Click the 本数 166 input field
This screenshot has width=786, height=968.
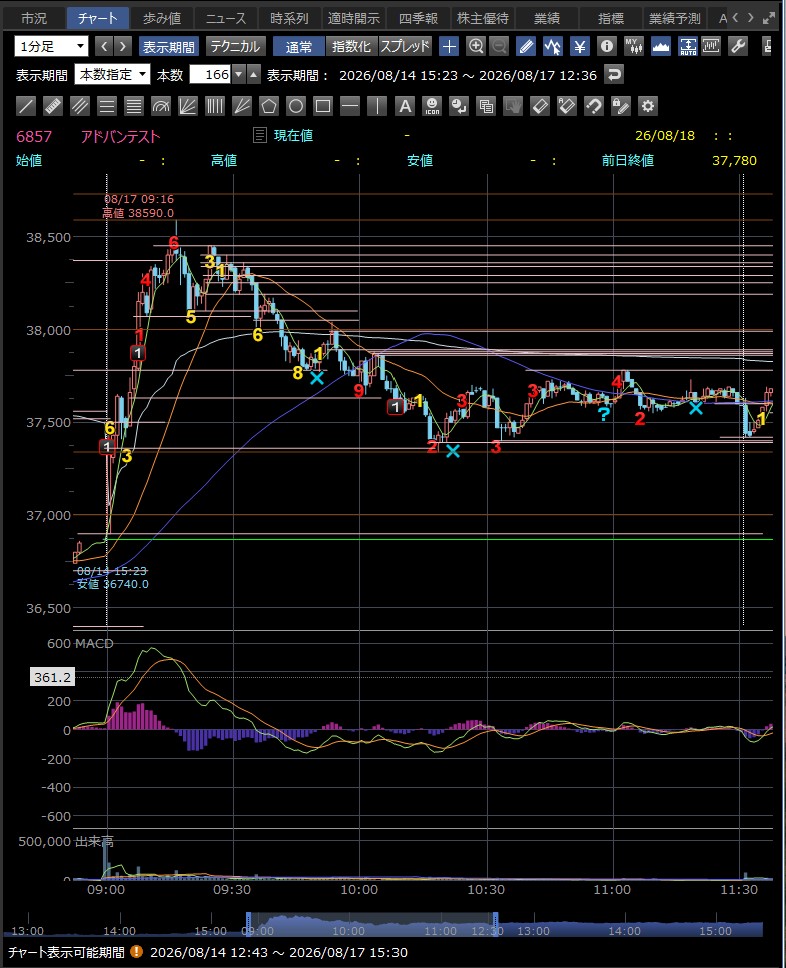pyautogui.click(x=210, y=75)
